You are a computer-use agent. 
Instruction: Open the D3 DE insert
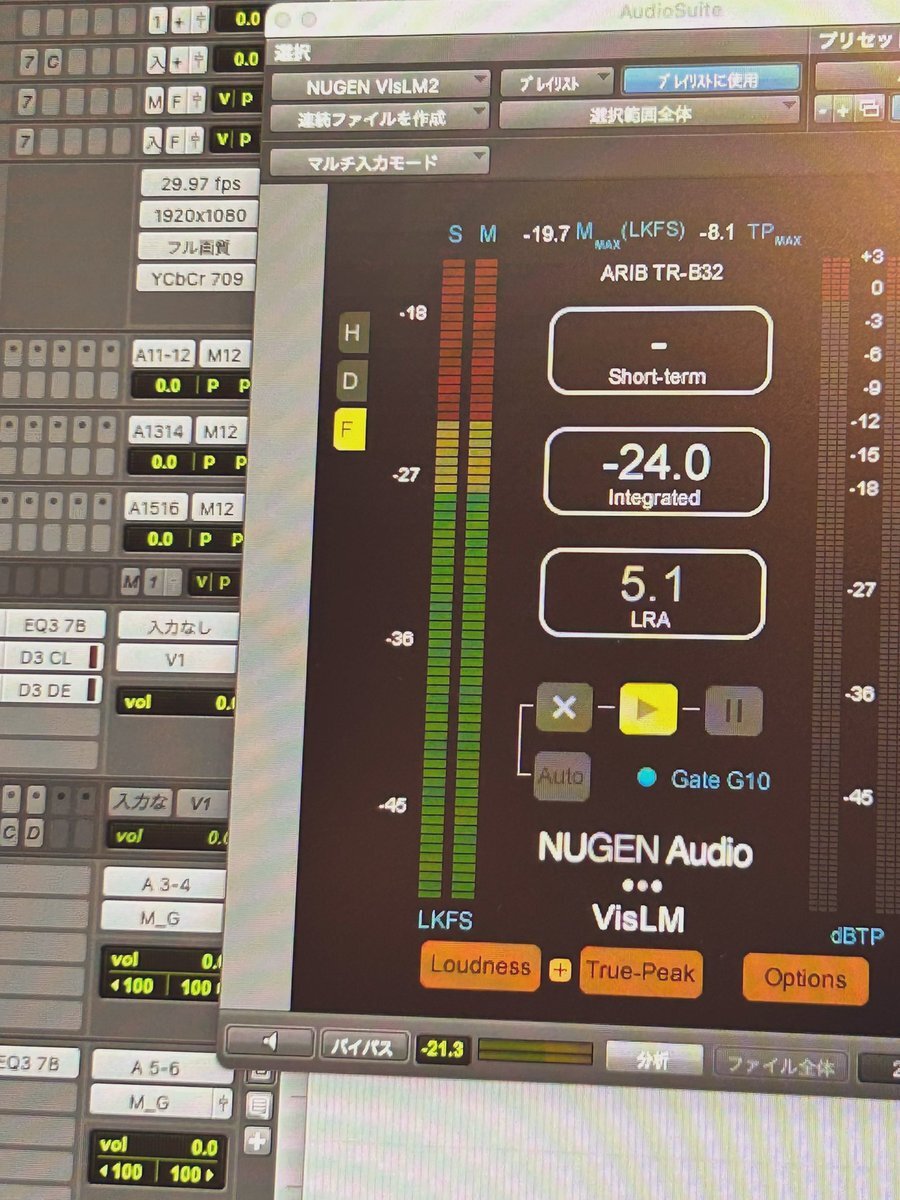[x=50, y=690]
